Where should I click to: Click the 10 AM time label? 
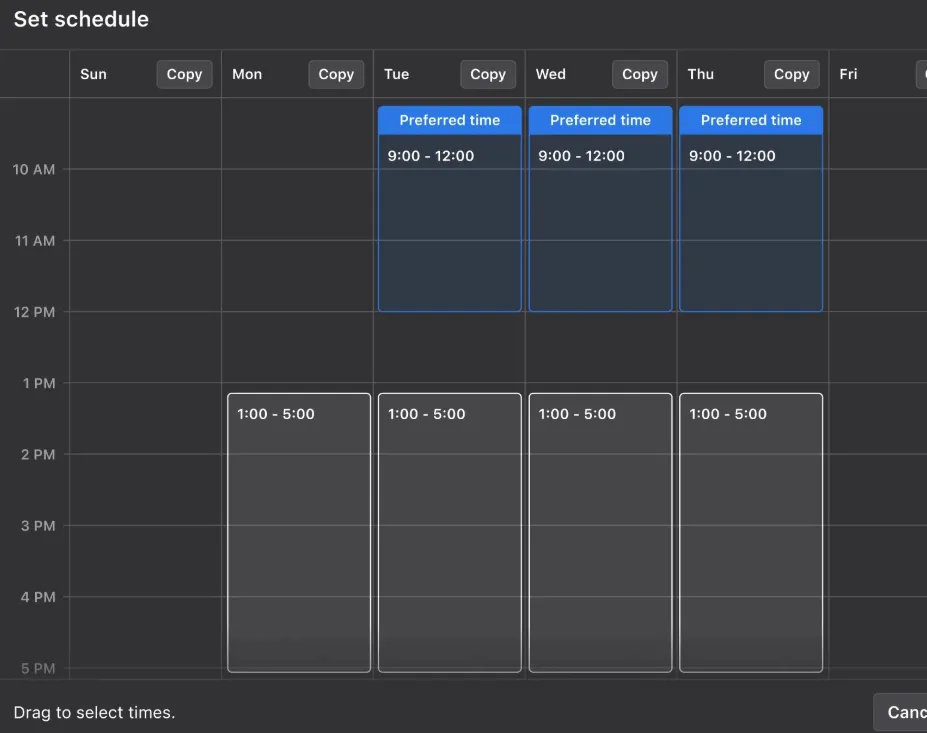click(34, 170)
